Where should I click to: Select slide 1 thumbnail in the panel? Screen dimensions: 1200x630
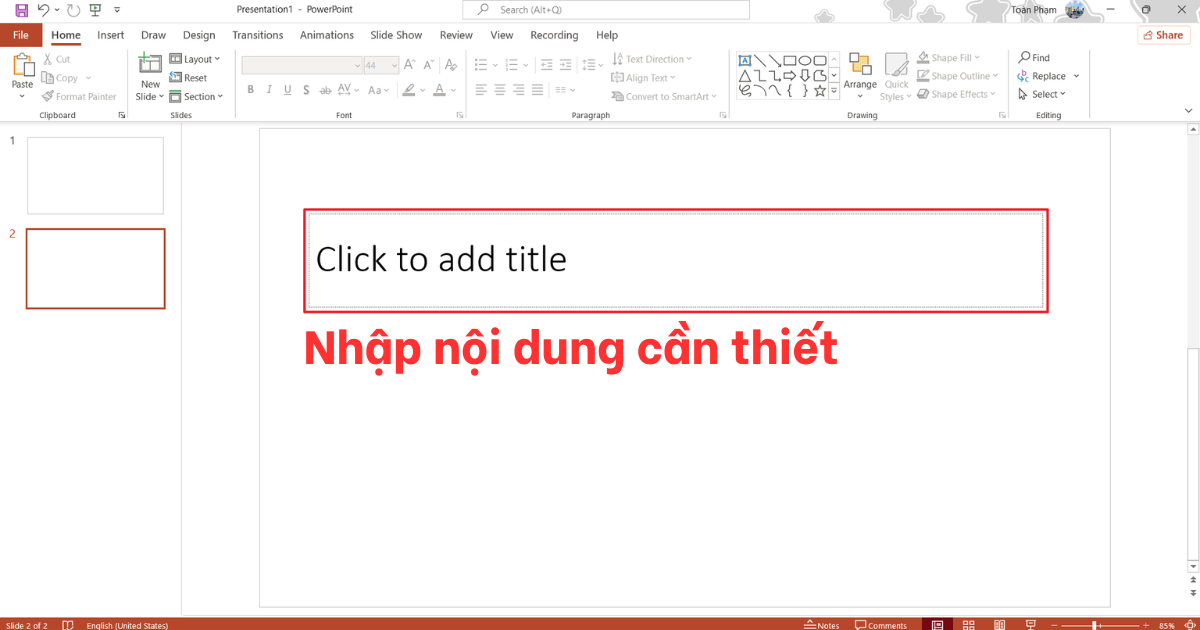point(95,175)
